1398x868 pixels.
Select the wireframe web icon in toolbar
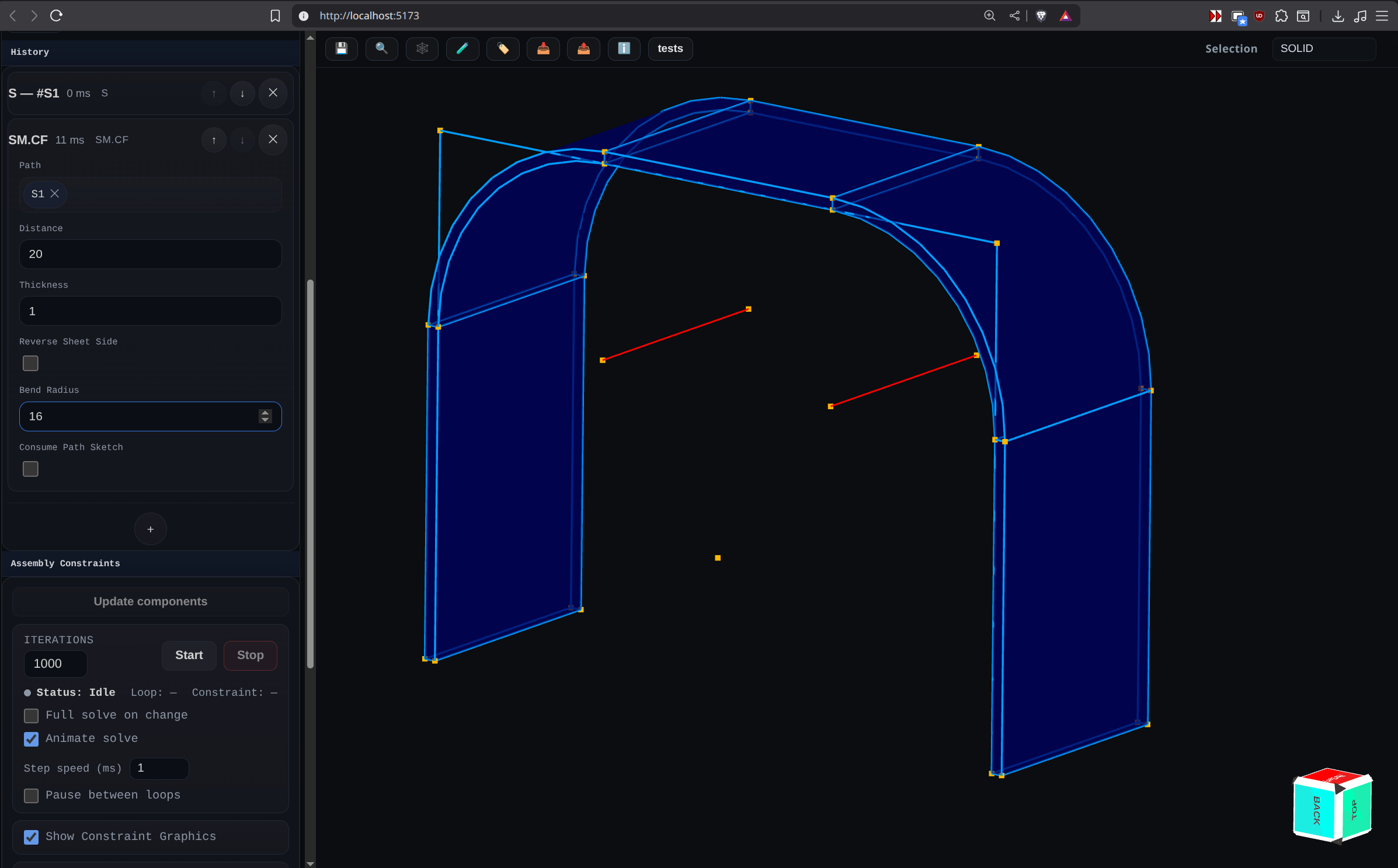pyautogui.click(x=422, y=48)
